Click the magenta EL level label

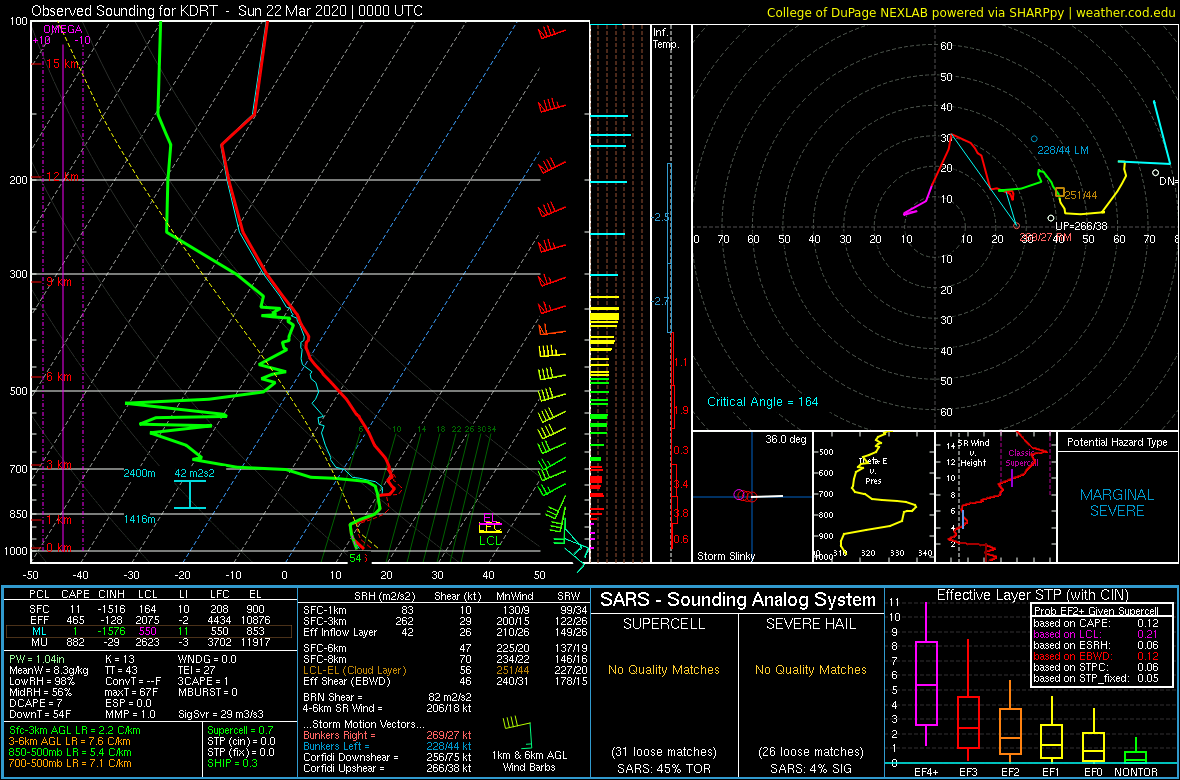pos(491,519)
